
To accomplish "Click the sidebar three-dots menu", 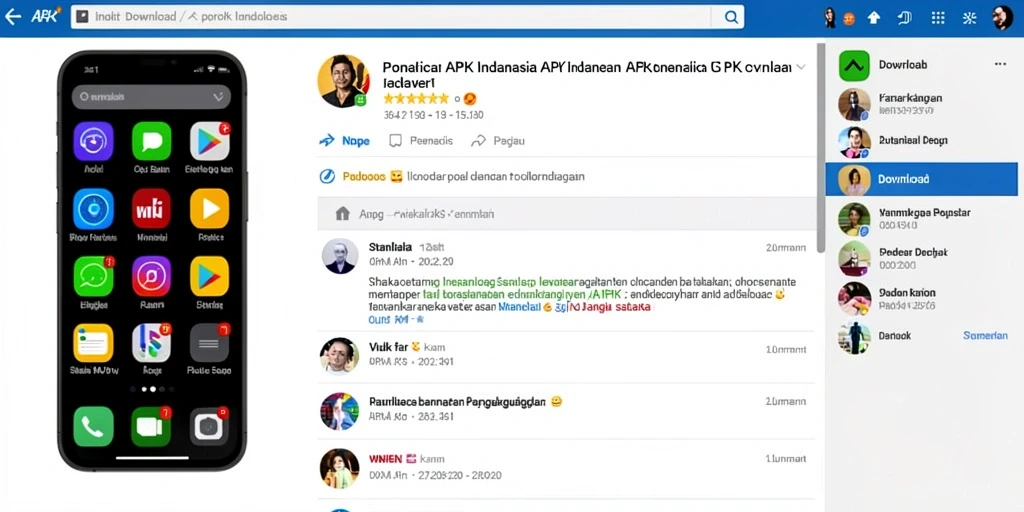I will tap(1000, 64).
